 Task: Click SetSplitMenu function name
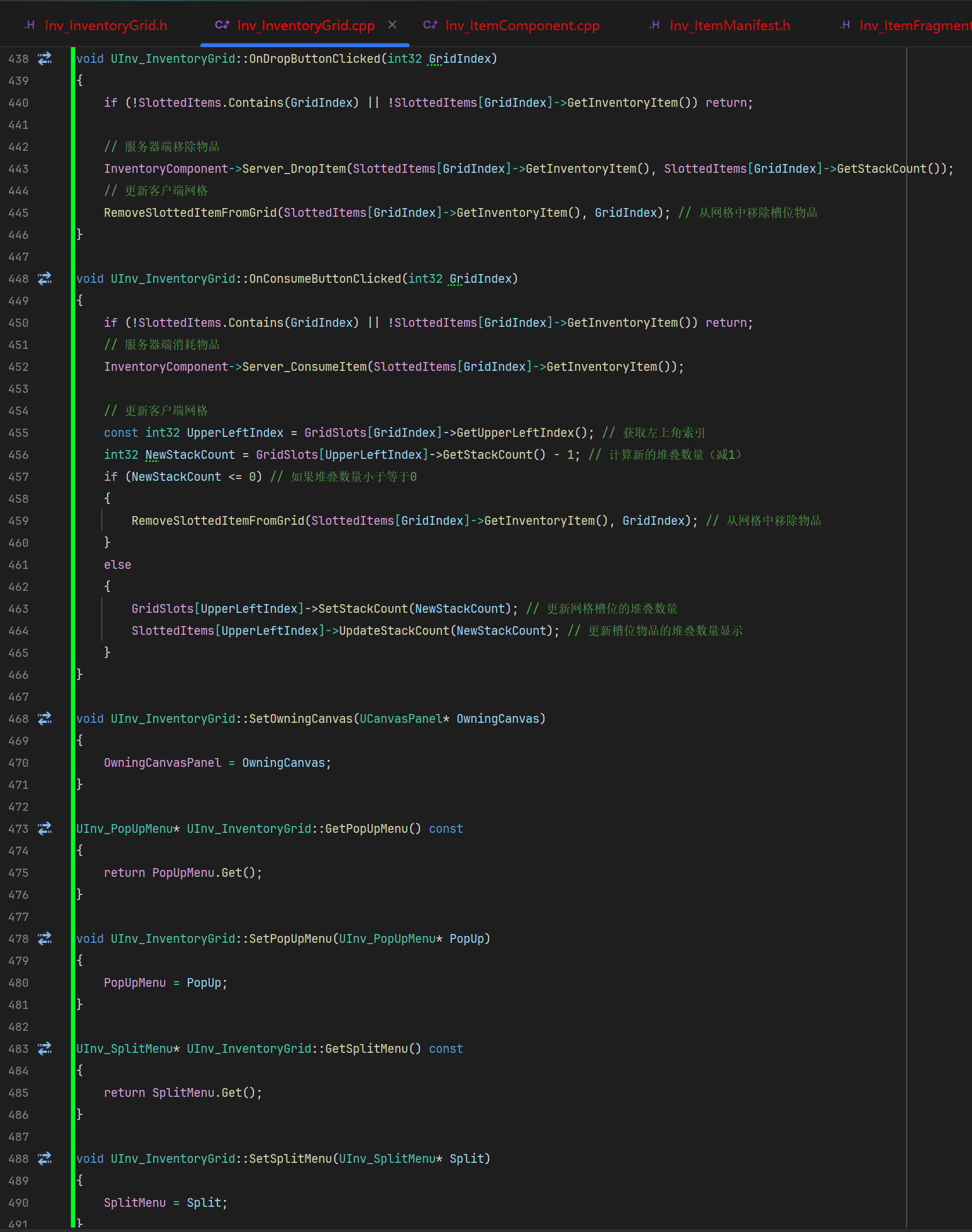(x=290, y=1158)
